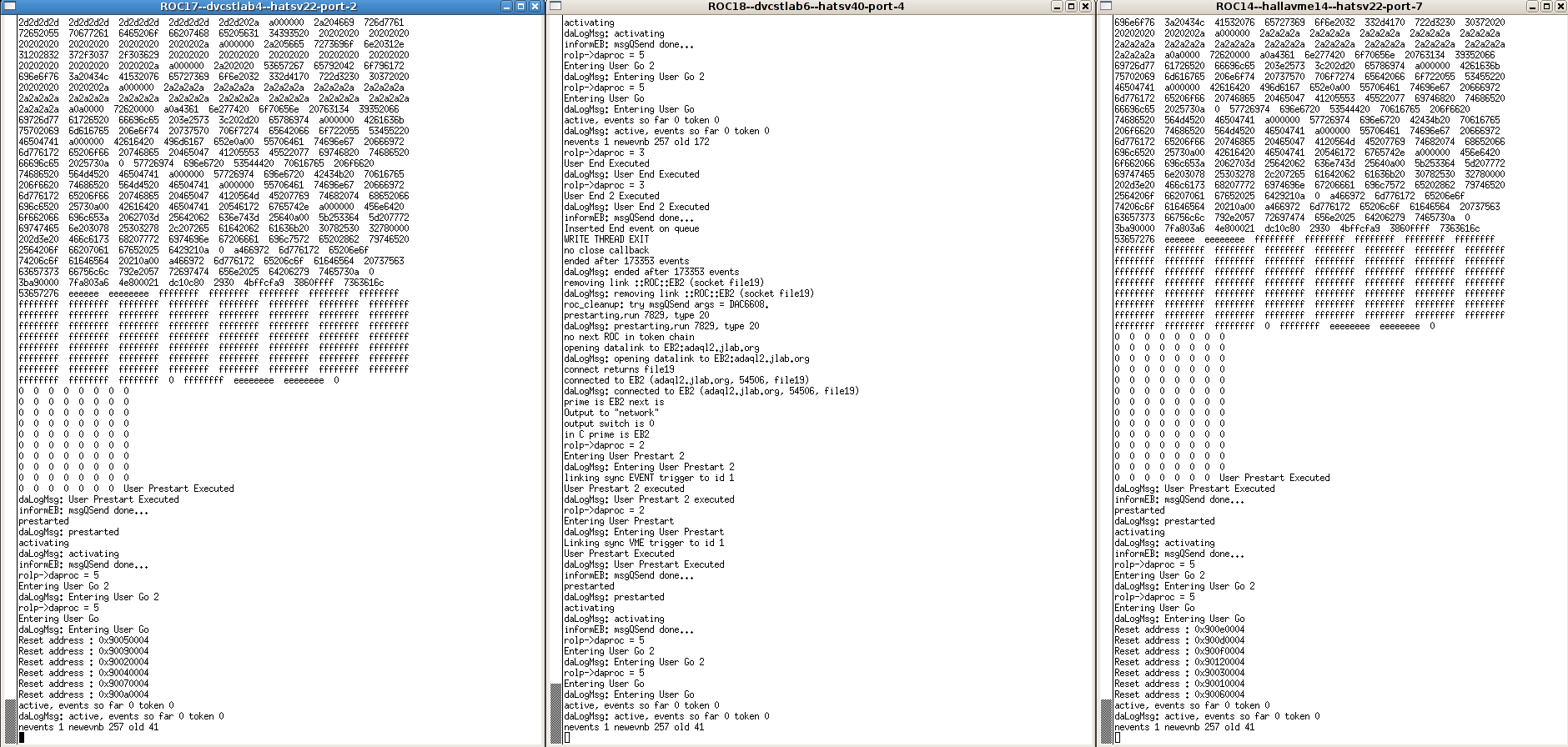This screenshot has height=747, width=1568.
Task: Click the block cursor in ROC17 terminal
Action: pos(22,738)
